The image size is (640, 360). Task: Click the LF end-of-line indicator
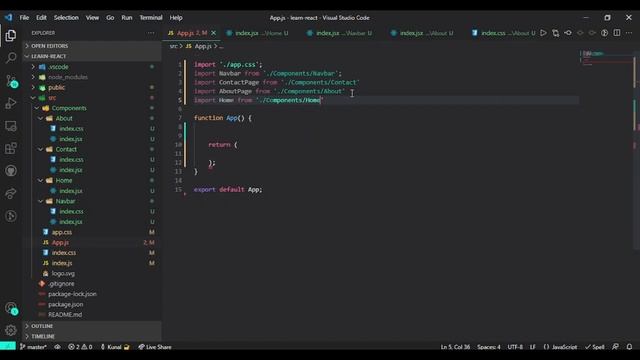click(533, 347)
